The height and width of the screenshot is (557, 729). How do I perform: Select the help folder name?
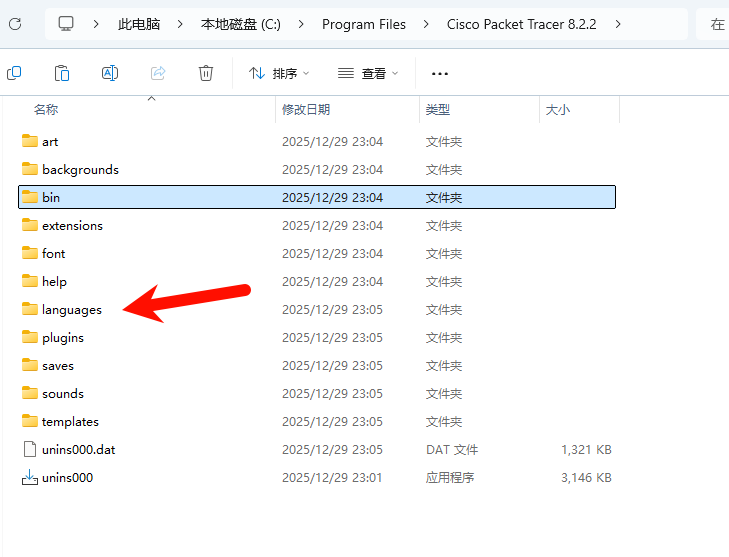click(54, 282)
